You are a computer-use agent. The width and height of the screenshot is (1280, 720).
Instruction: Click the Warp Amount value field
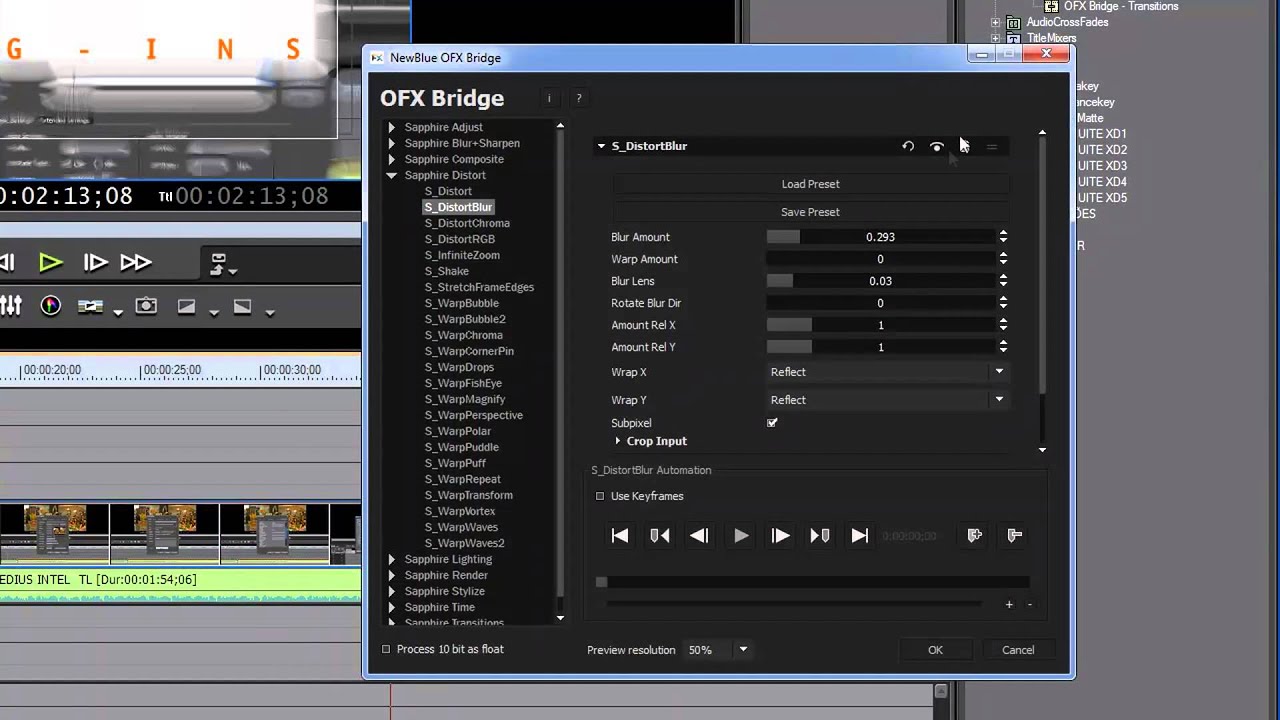(880, 259)
